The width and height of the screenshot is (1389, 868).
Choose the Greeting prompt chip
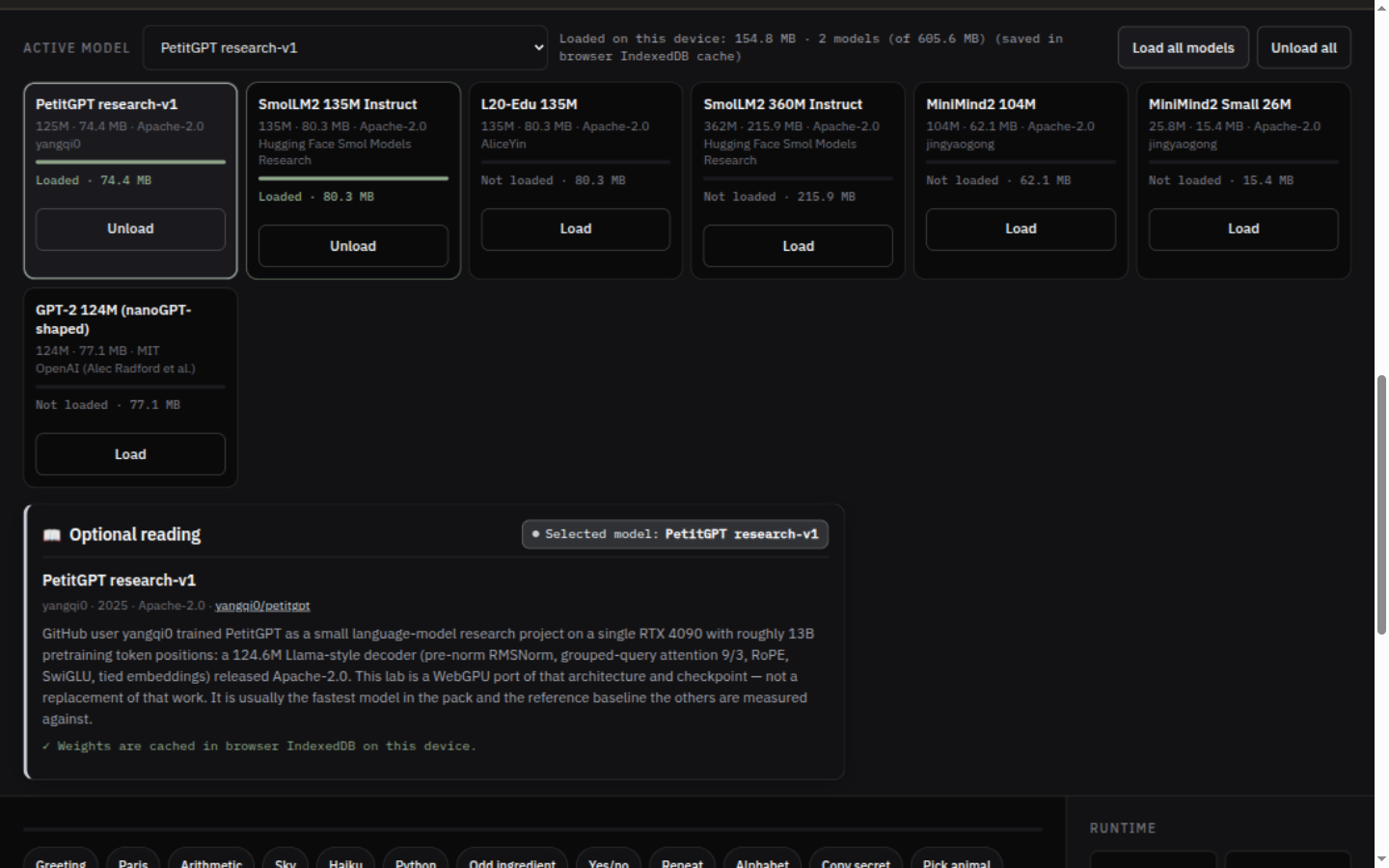pos(61,861)
